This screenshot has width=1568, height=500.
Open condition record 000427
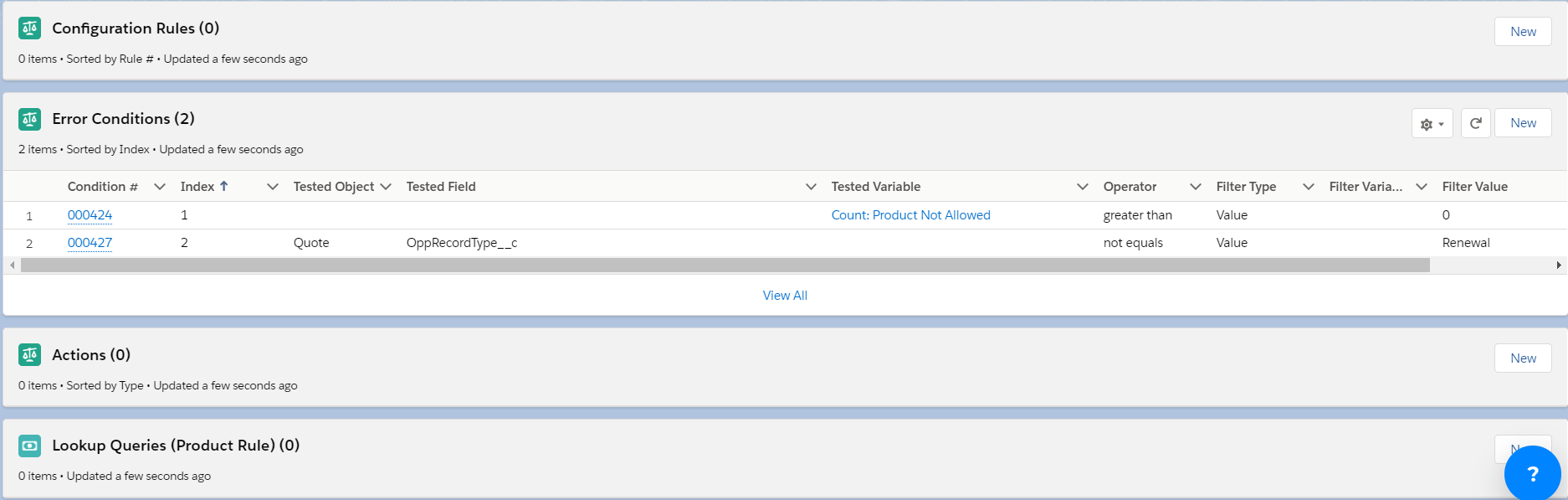[90, 243]
